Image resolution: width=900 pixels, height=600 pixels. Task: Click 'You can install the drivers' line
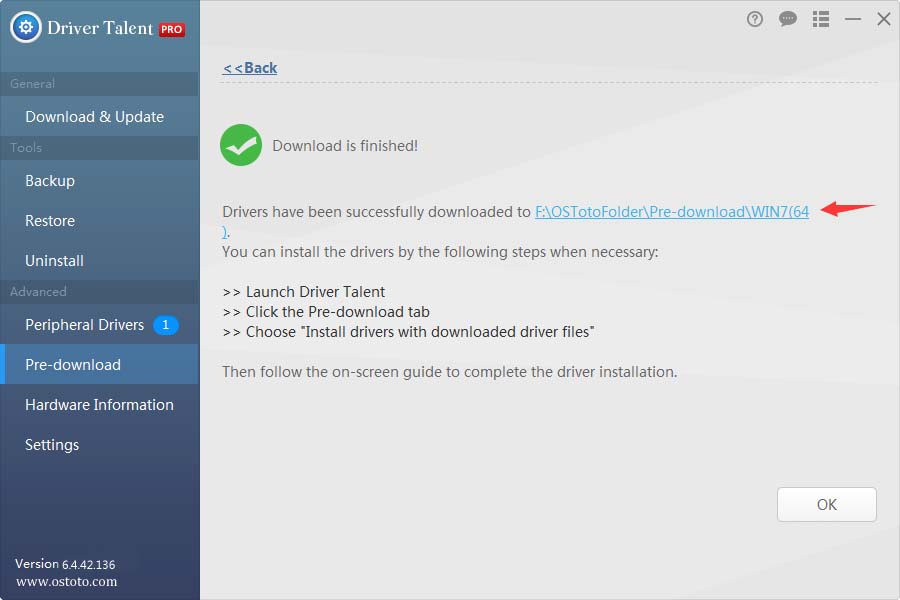(440, 252)
